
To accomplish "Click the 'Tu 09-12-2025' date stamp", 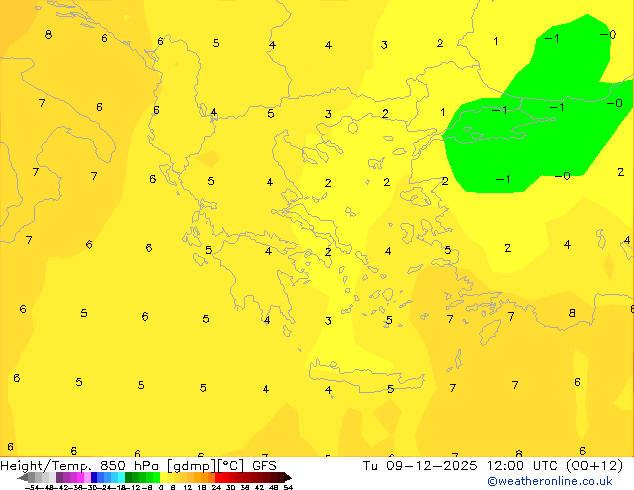I will (x=420, y=466).
